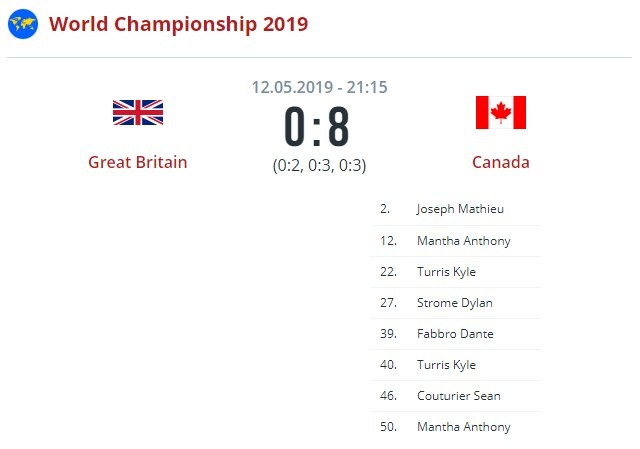
Task: Click the world map globe icon
Action: click(x=23, y=24)
